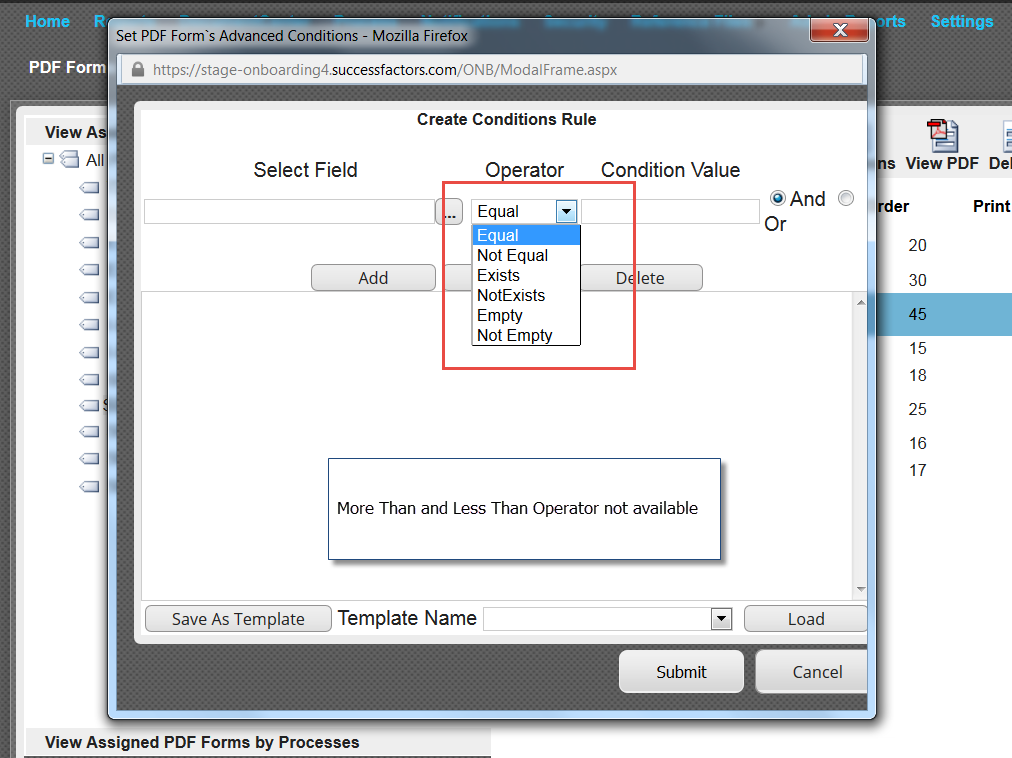The height and width of the screenshot is (758, 1012).
Task: Submit the conditions rule
Action: (681, 671)
